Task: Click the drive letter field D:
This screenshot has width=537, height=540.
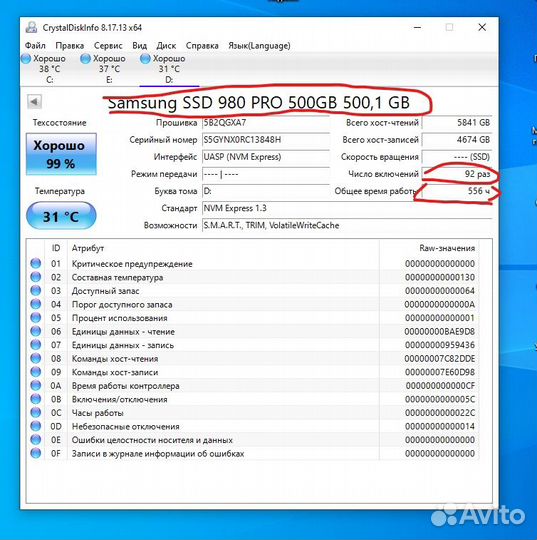Action: tap(266, 191)
